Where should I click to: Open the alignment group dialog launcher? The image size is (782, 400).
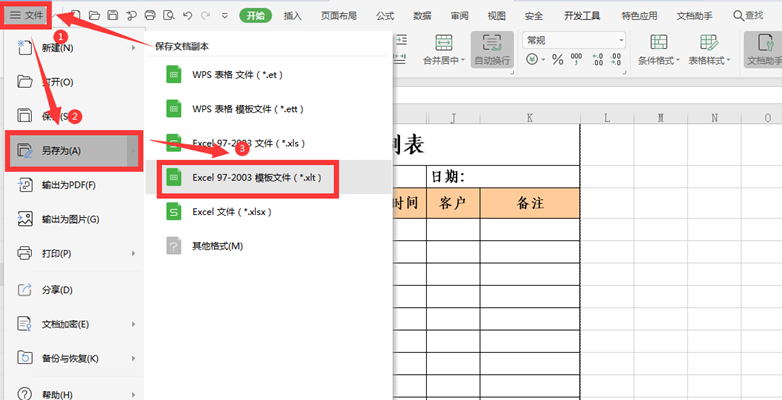[512, 73]
